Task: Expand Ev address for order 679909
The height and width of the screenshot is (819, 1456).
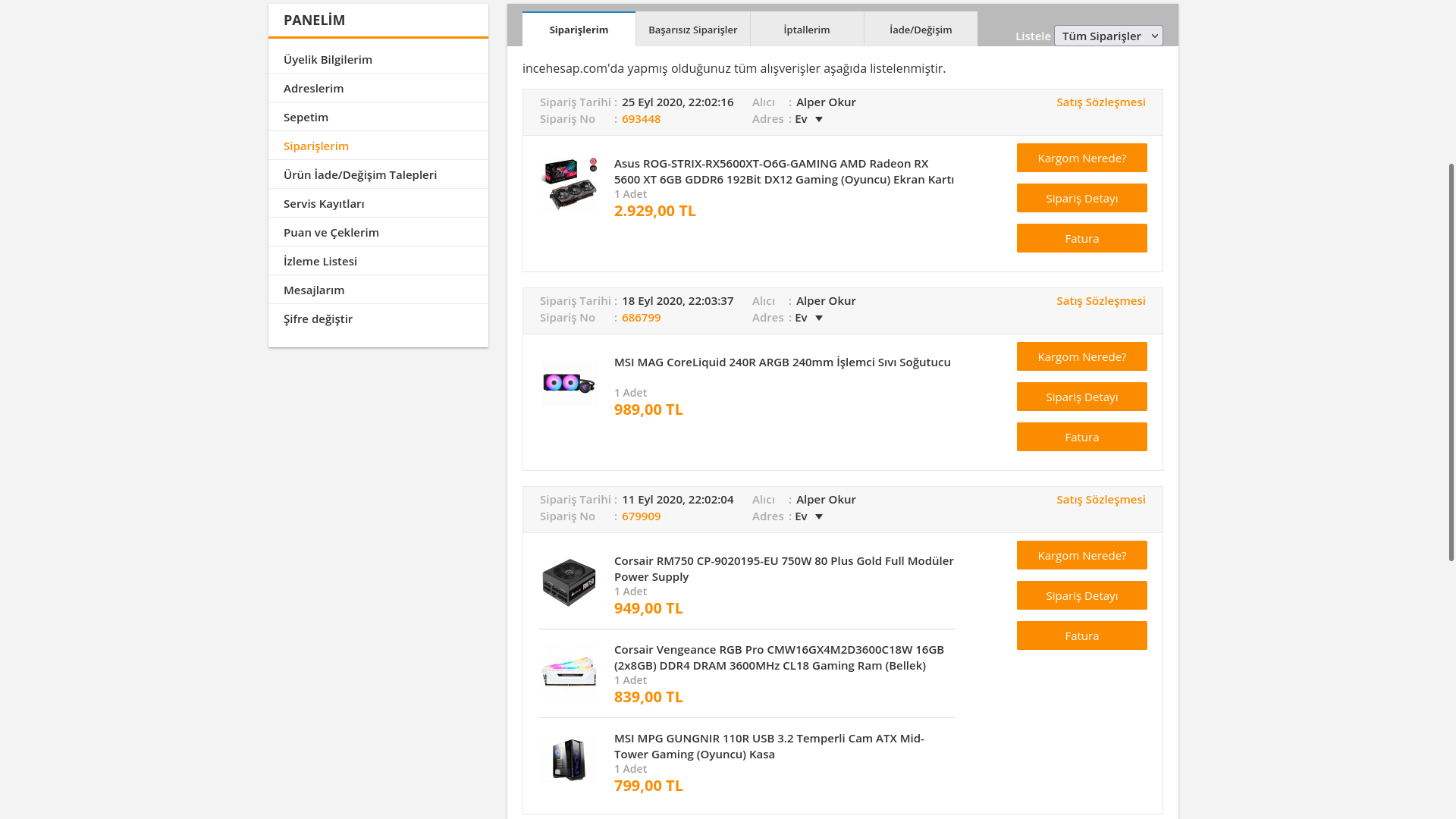Action: coord(809,516)
